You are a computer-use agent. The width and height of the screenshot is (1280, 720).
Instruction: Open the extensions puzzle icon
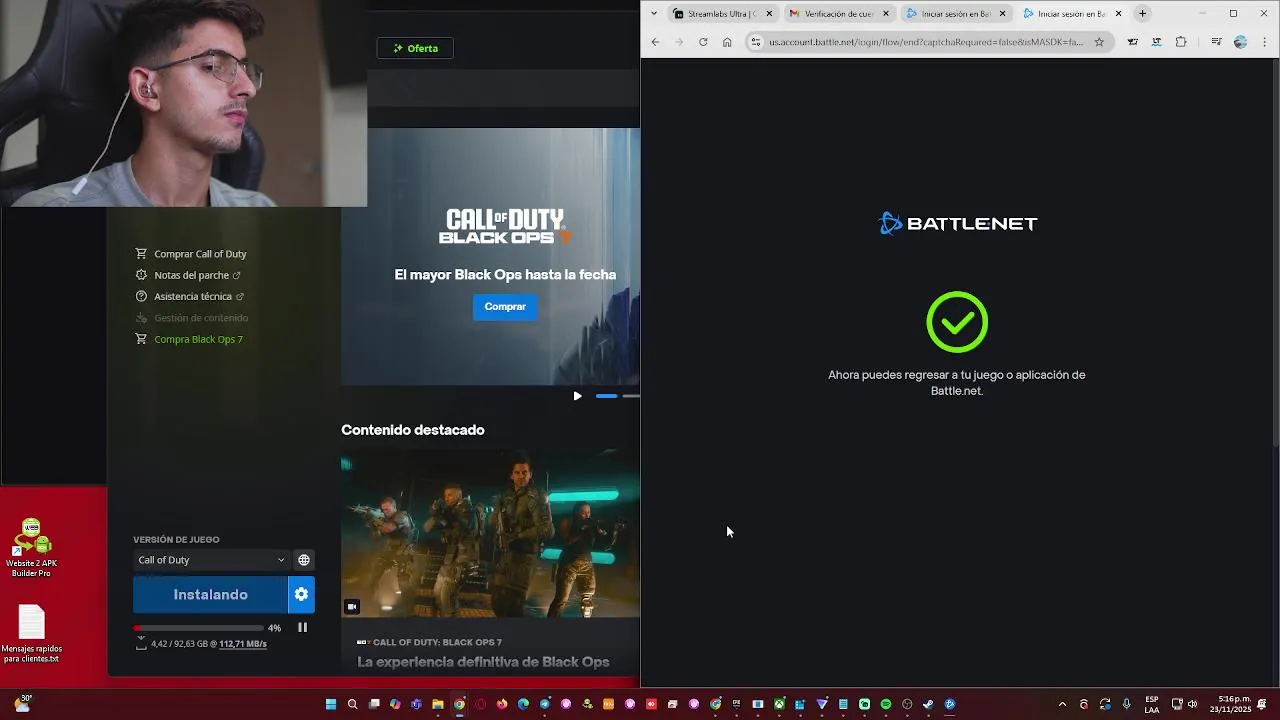point(1181,42)
